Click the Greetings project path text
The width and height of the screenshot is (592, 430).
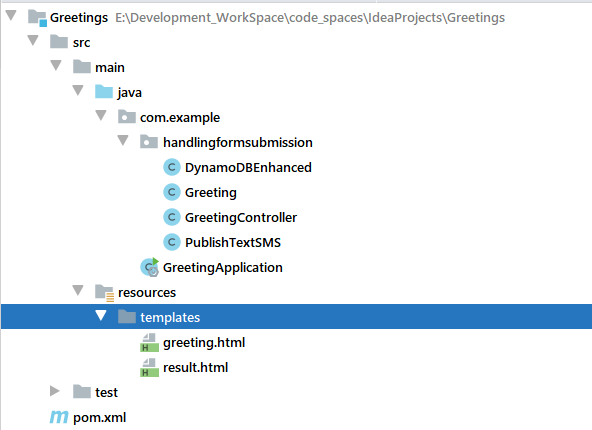pyautogui.click(x=310, y=17)
